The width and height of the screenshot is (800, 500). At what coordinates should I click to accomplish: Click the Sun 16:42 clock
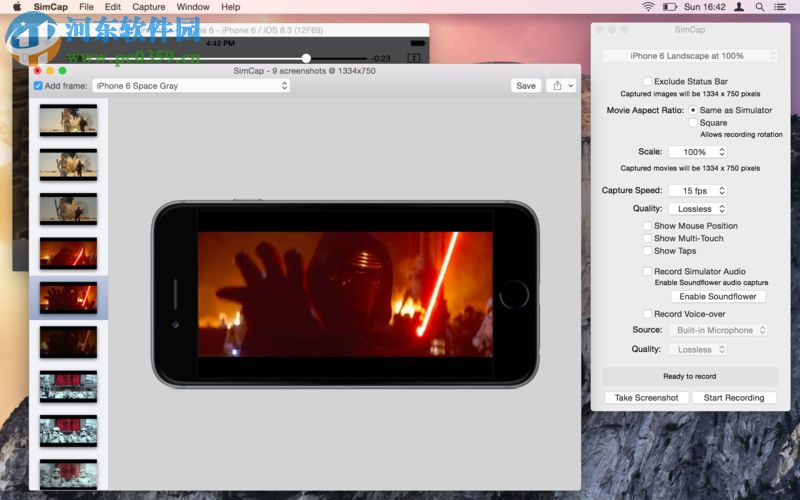705,7
